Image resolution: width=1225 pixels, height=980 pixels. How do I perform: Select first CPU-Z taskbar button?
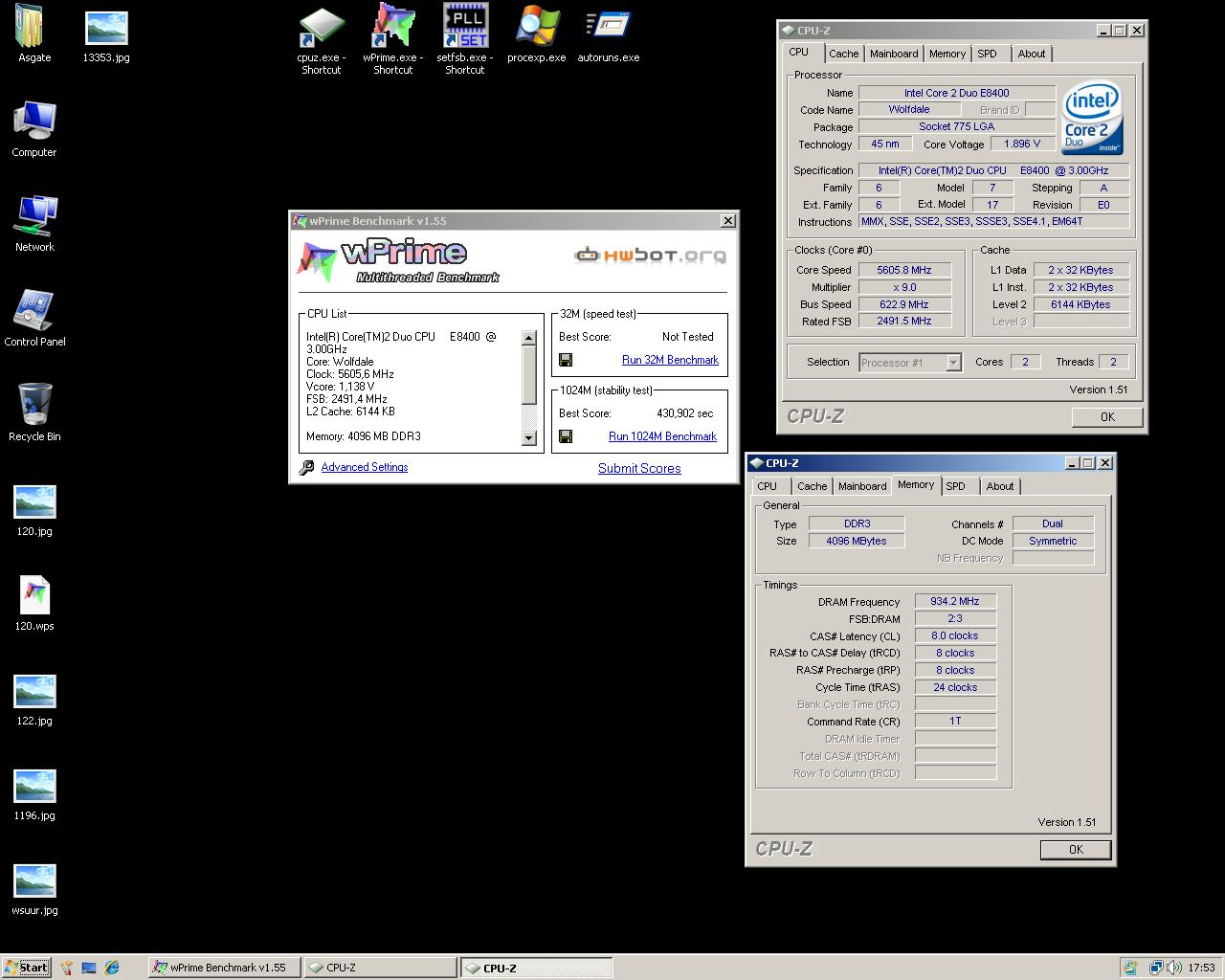tap(380, 968)
